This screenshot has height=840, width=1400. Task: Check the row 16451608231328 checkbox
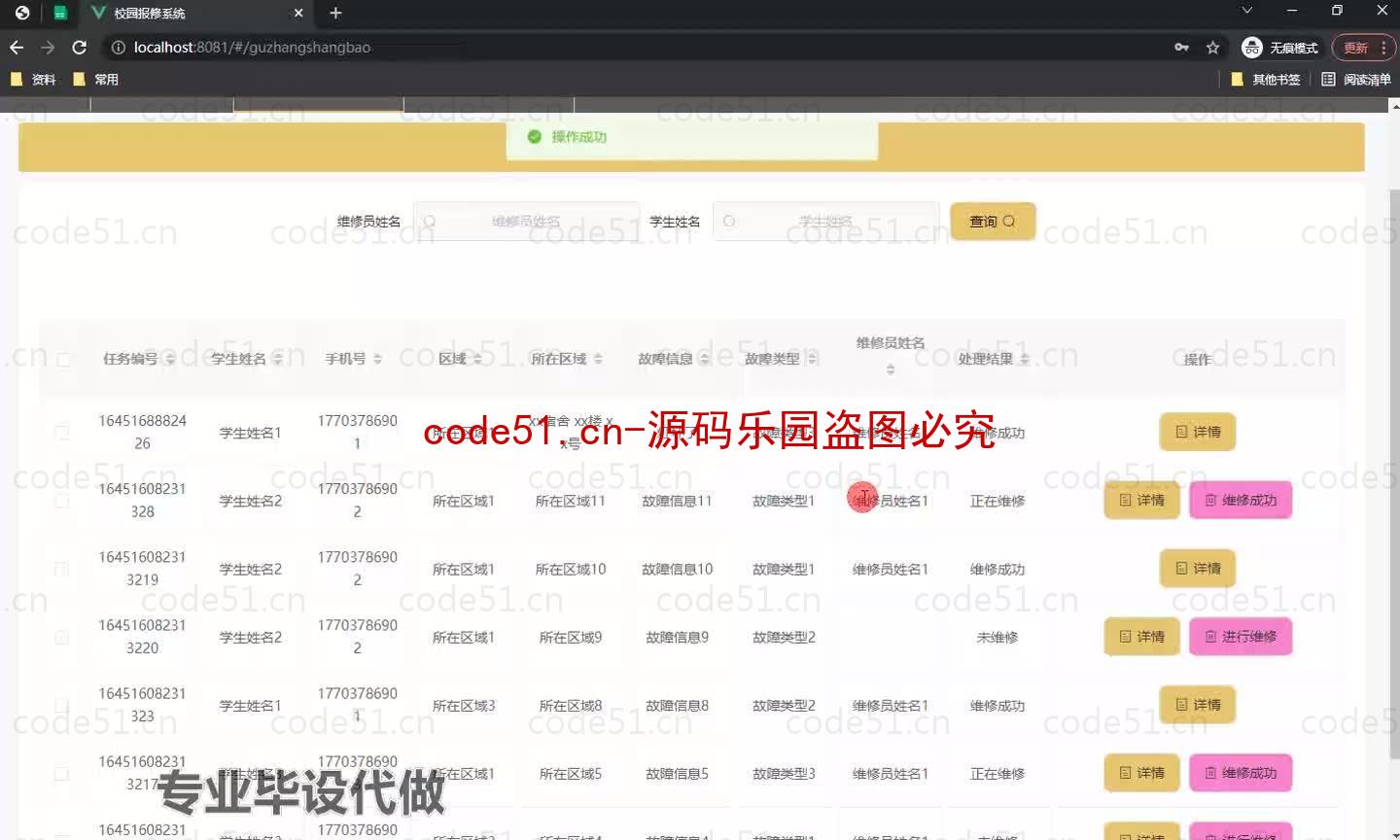pyautogui.click(x=62, y=501)
